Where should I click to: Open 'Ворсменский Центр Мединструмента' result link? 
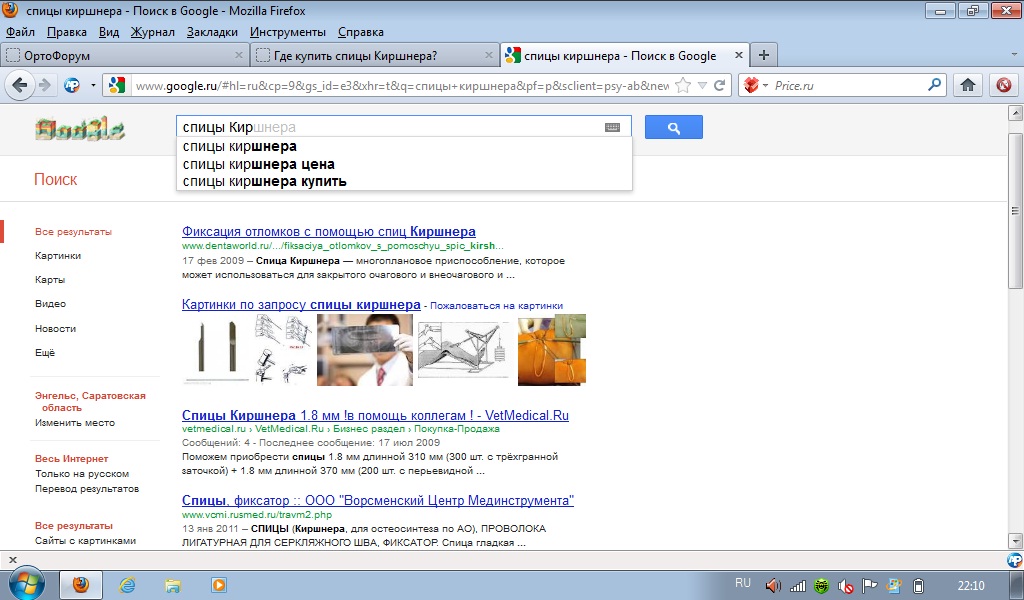[377, 501]
